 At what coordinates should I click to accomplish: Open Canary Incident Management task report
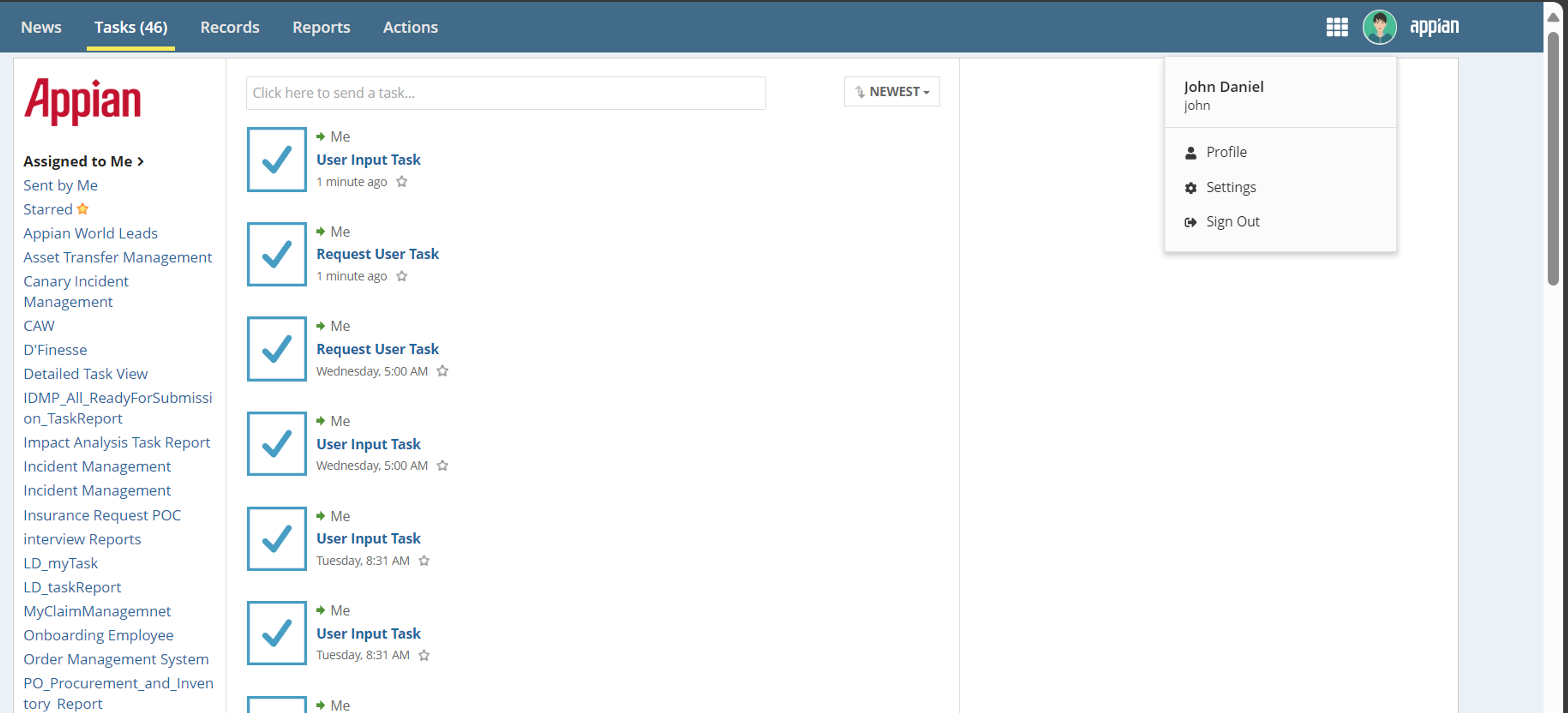[x=76, y=292]
